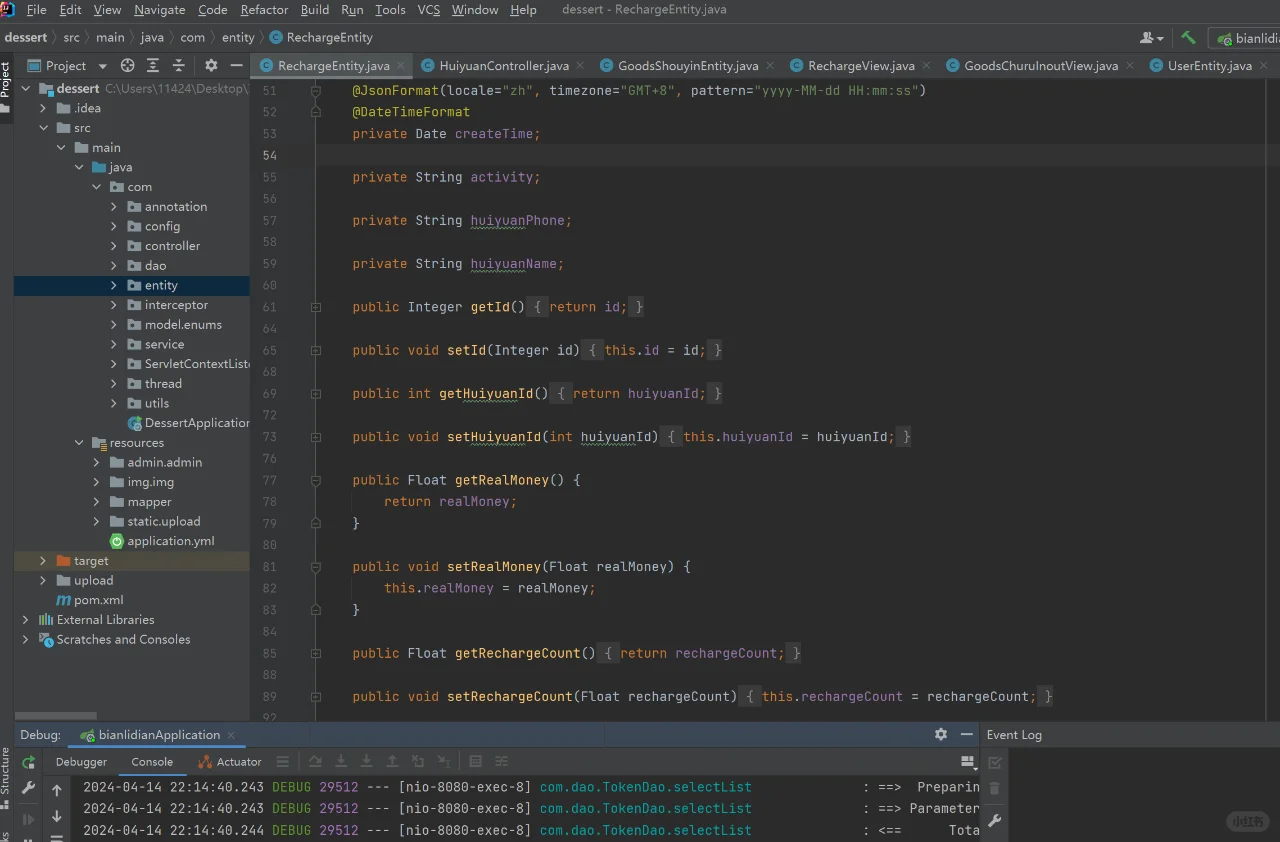Expand the target folder
The image size is (1280, 842).
click(42, 561)
